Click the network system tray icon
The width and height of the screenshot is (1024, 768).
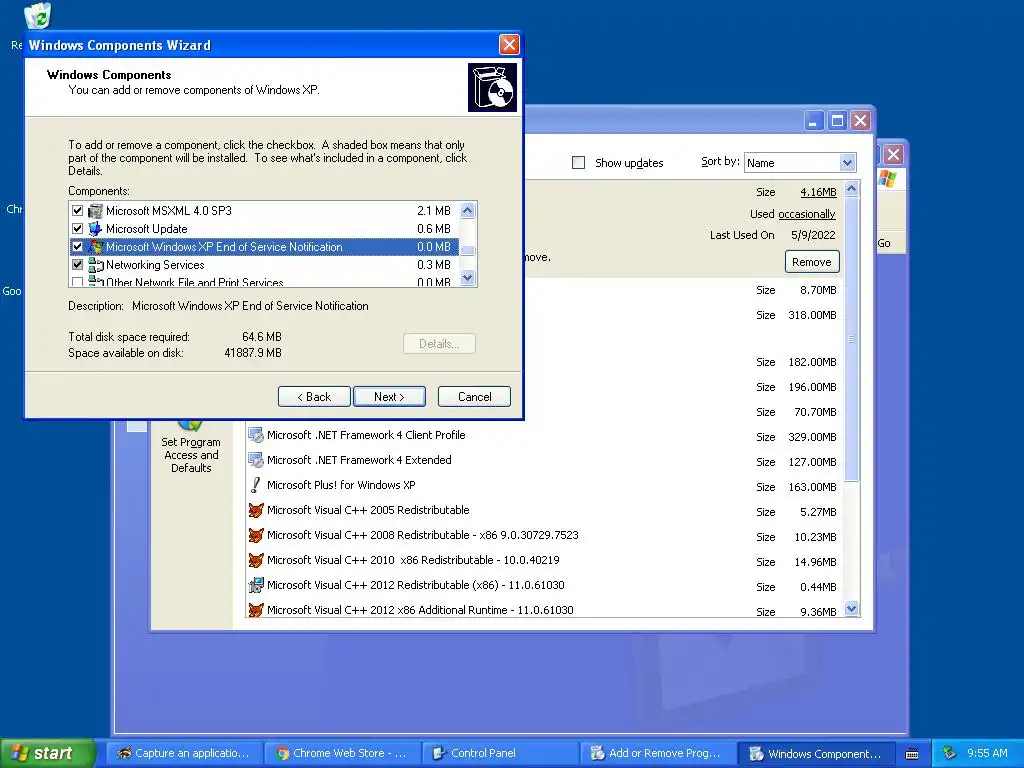point(950,754)
